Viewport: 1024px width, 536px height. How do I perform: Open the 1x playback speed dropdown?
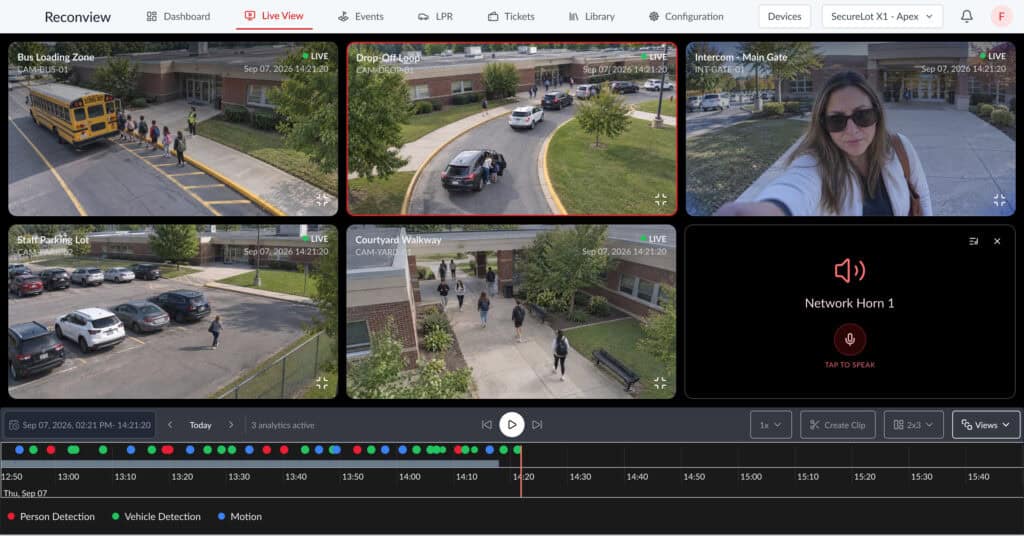tap(771, 425)
